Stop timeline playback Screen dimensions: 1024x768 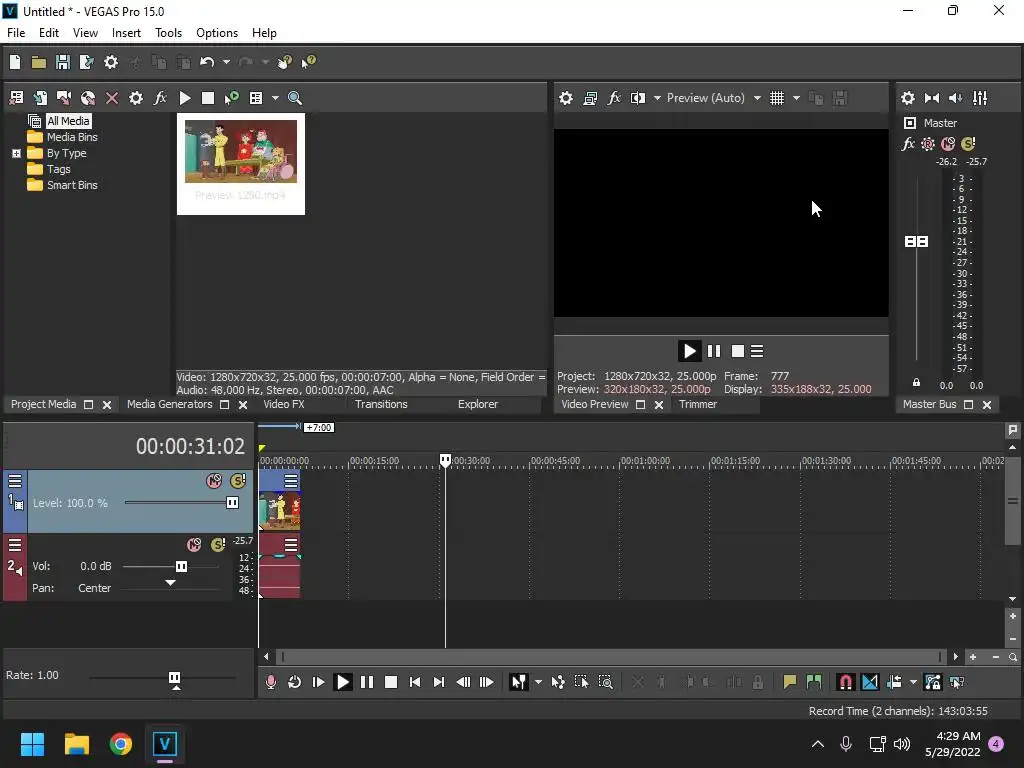coord(391,682)
